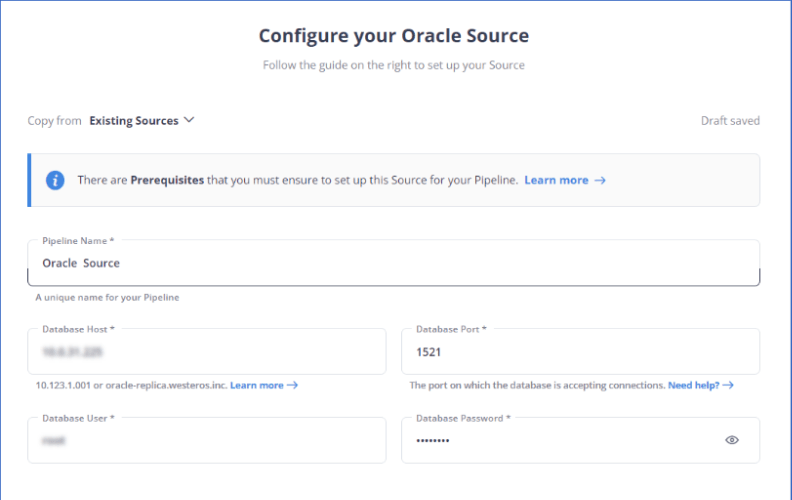Open the Need help? link

701,385
